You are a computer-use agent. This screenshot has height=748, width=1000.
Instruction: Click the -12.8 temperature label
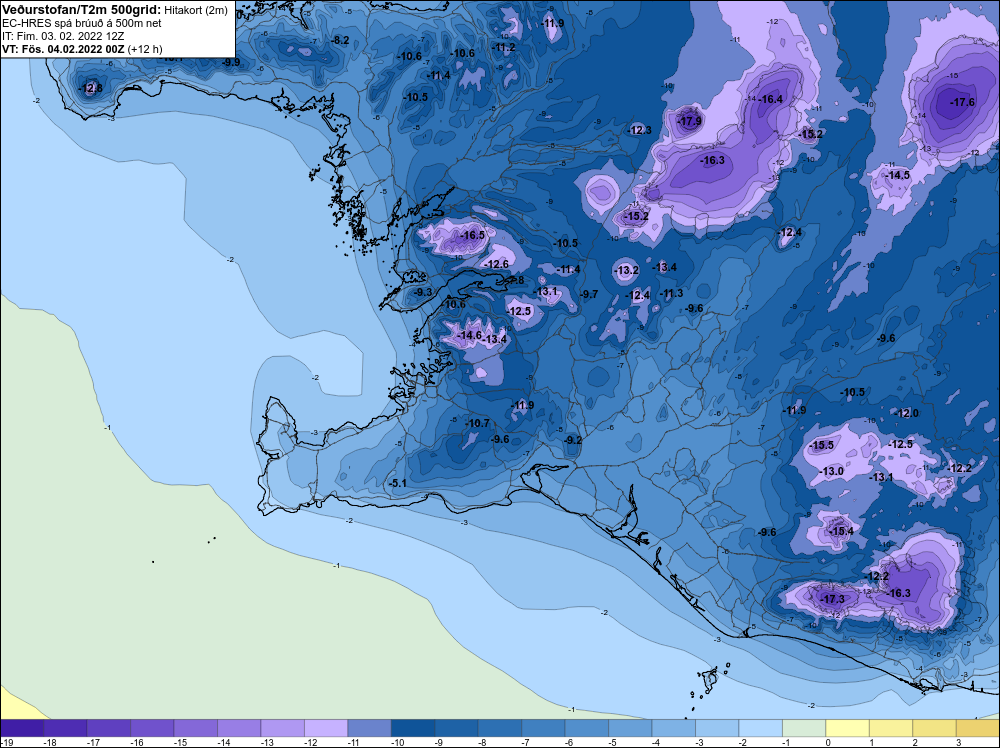[91, 88]
